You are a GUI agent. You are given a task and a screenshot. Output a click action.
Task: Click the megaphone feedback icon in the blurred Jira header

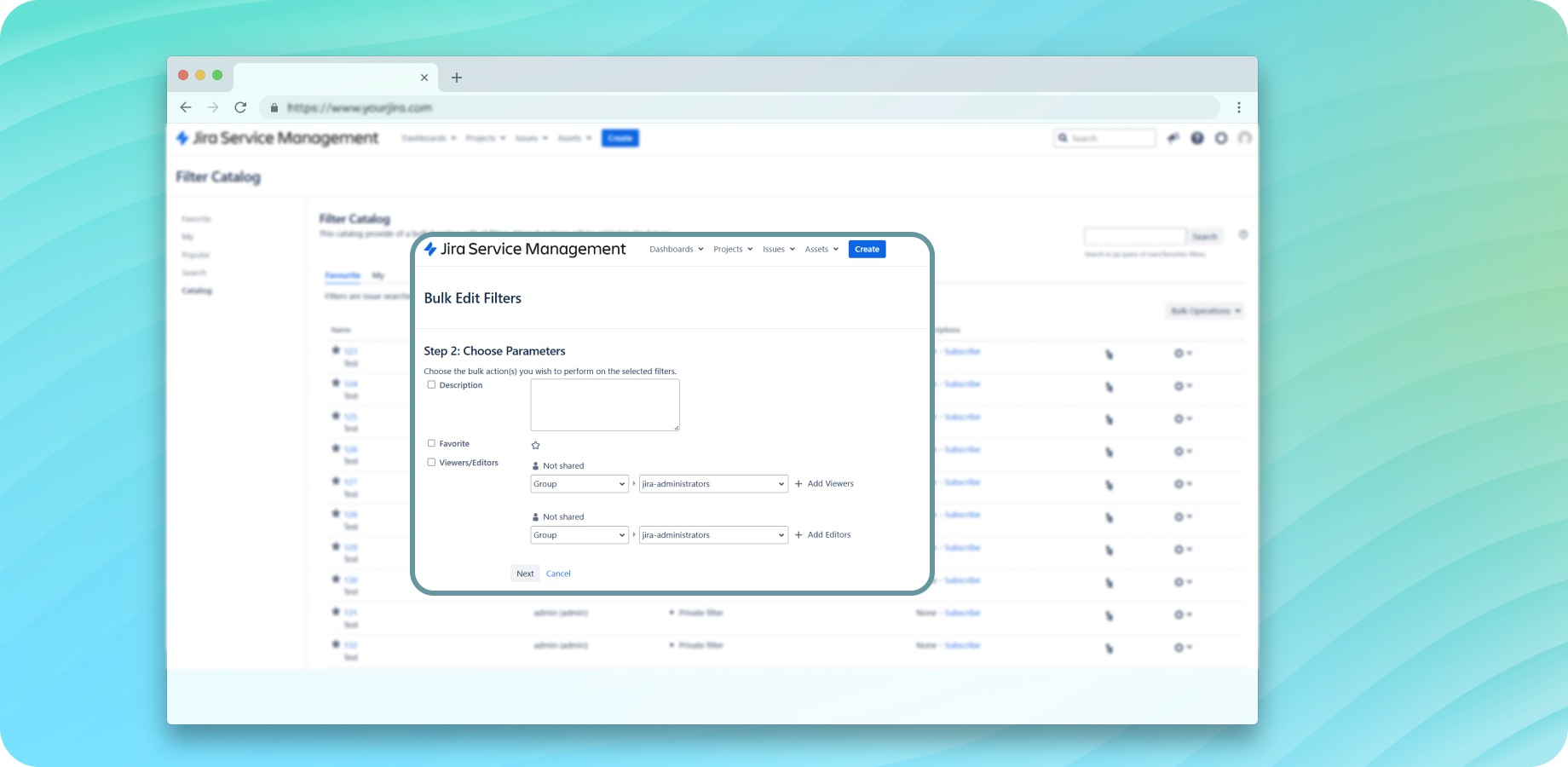[x=1173, y=138]
